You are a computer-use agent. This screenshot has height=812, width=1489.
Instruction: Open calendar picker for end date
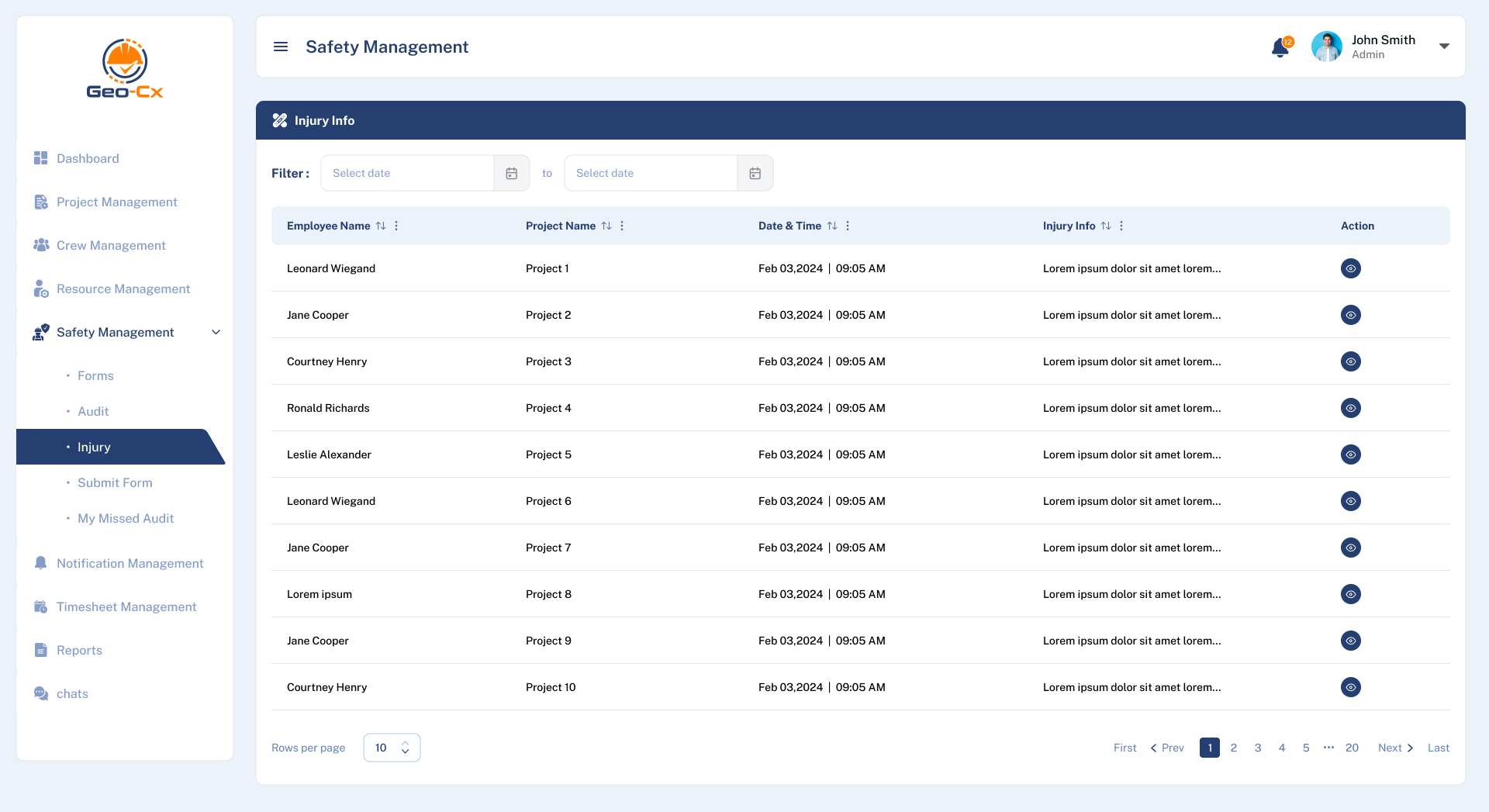(x=755, y=173)
